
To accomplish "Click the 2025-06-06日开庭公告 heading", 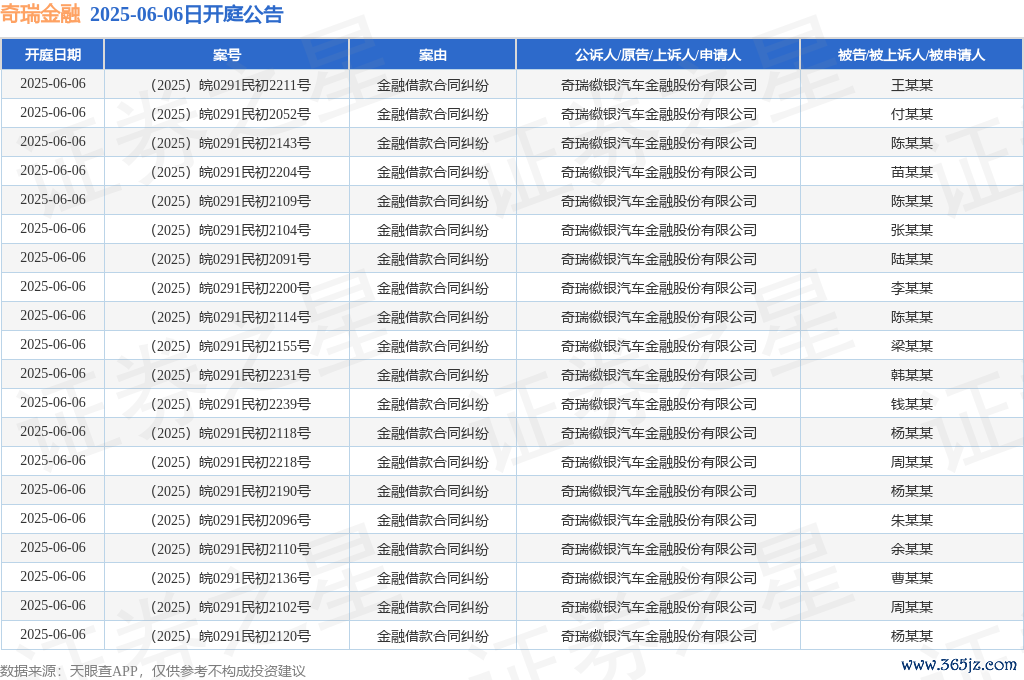I will [187, 14].
